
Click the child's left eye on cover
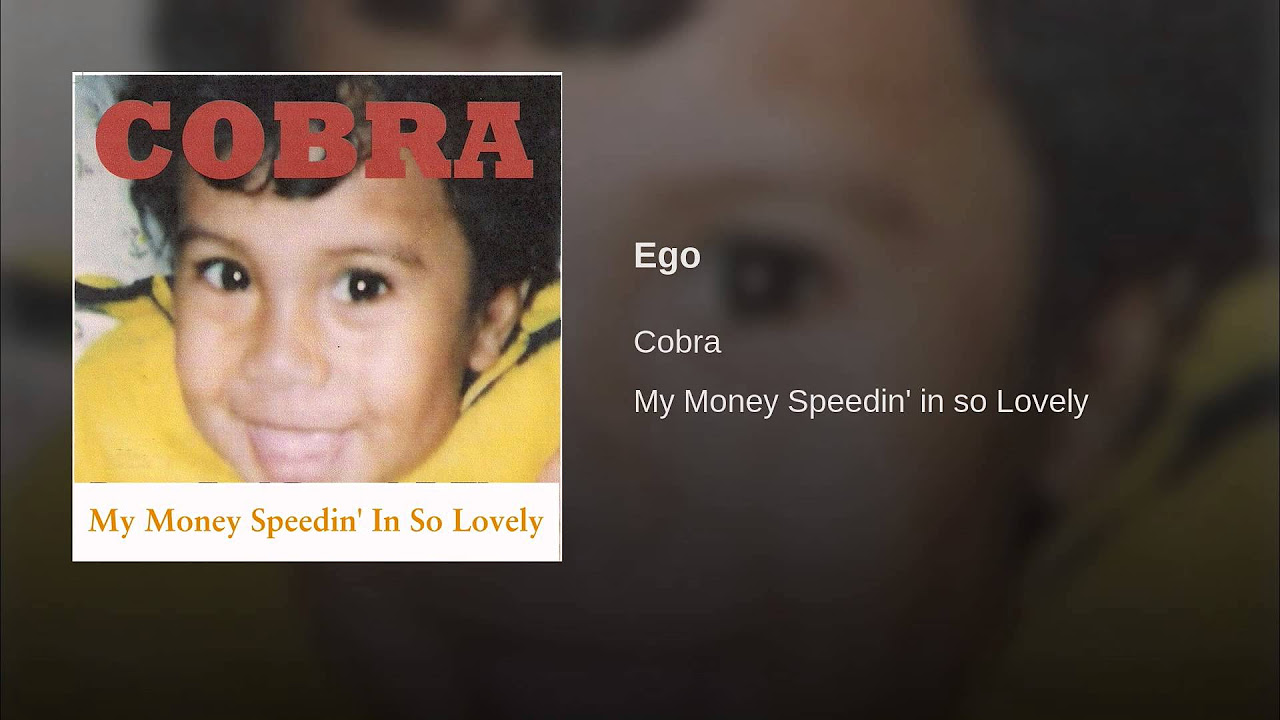click(x=360, y=286)
